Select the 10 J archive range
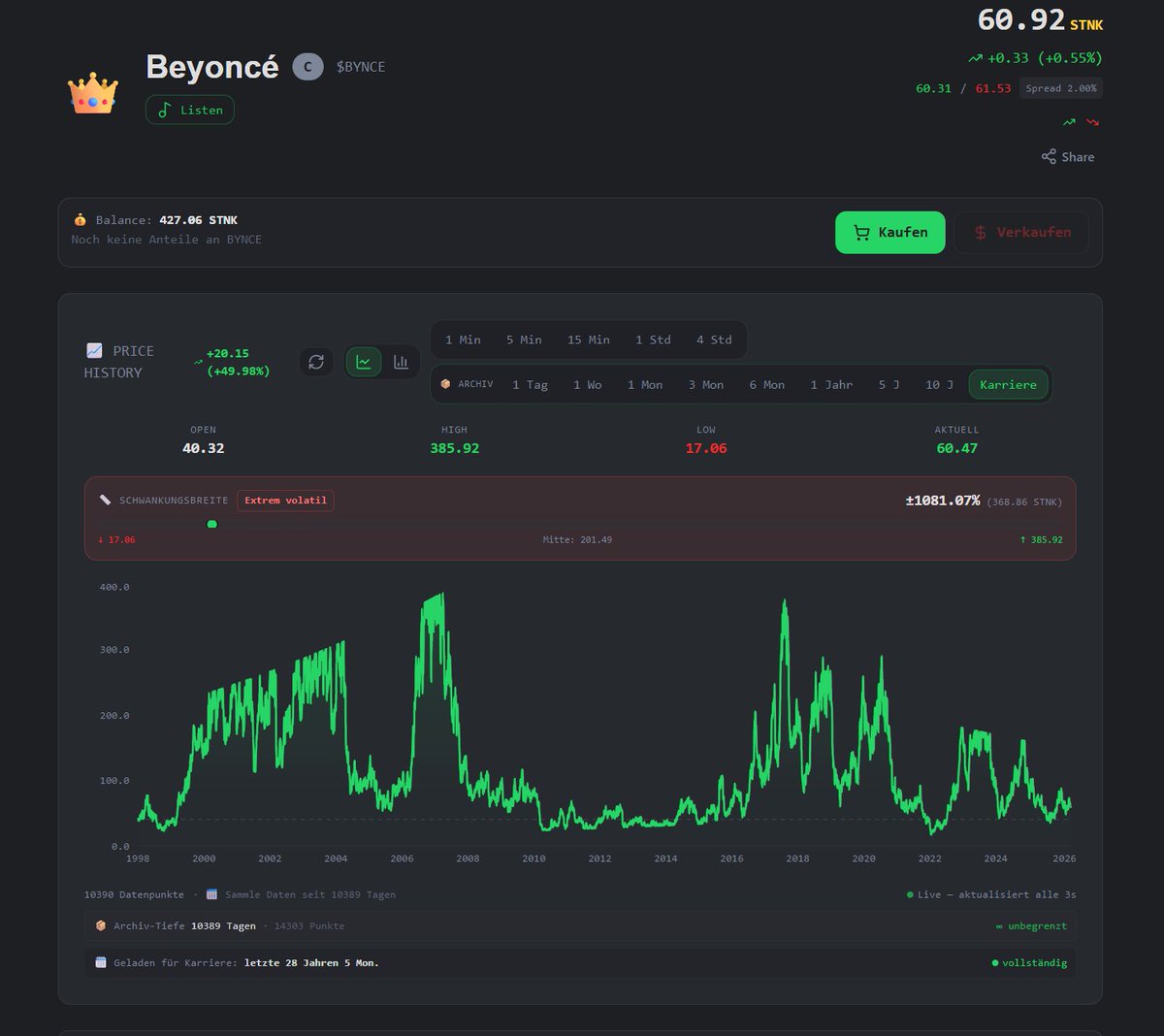 [x=939, y=384]
